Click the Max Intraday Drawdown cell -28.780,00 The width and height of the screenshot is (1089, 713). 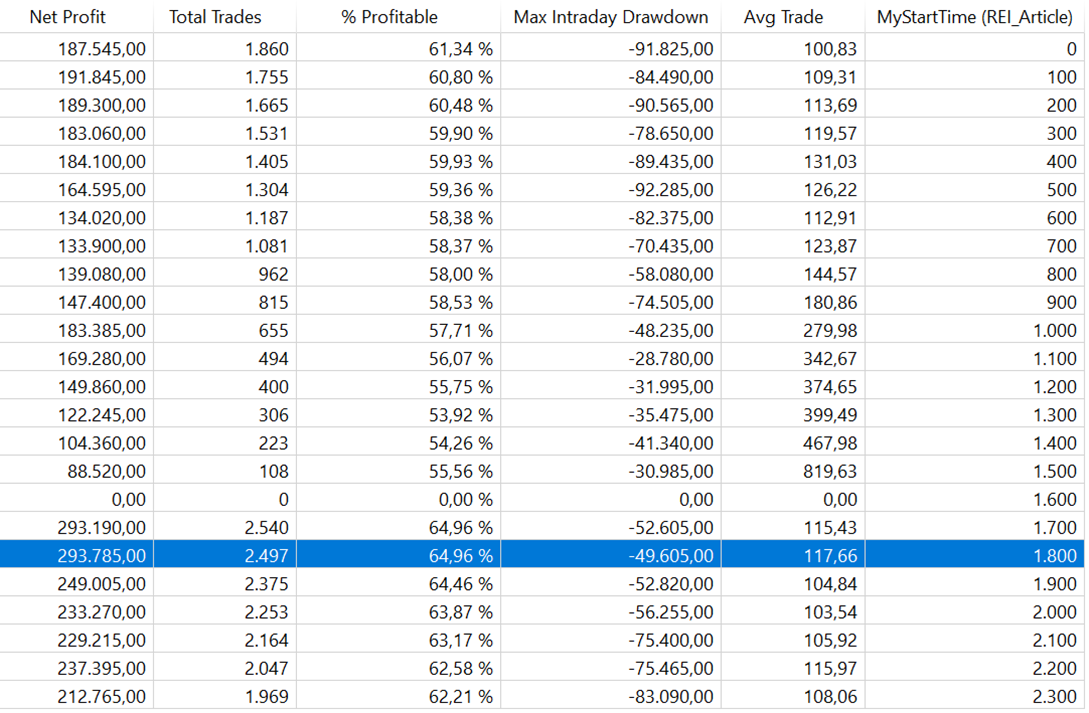672,358
